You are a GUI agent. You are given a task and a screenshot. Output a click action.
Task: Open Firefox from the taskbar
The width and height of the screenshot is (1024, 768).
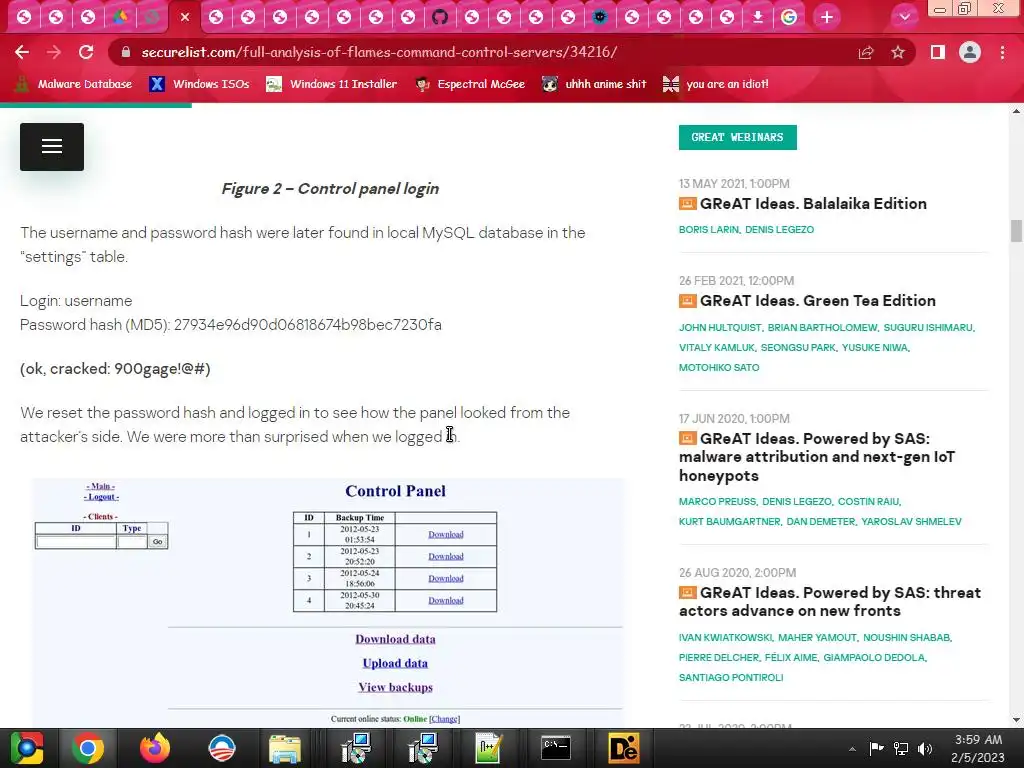[x=155, y=748]
